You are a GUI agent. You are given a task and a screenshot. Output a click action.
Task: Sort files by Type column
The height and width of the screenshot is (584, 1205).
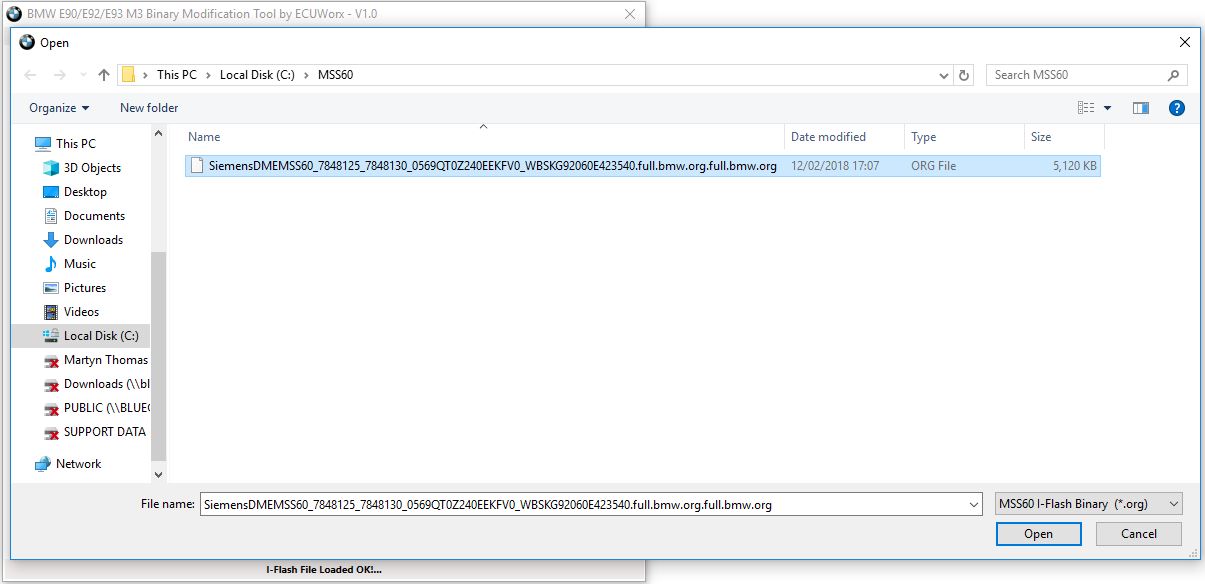[x=964, y=137]
